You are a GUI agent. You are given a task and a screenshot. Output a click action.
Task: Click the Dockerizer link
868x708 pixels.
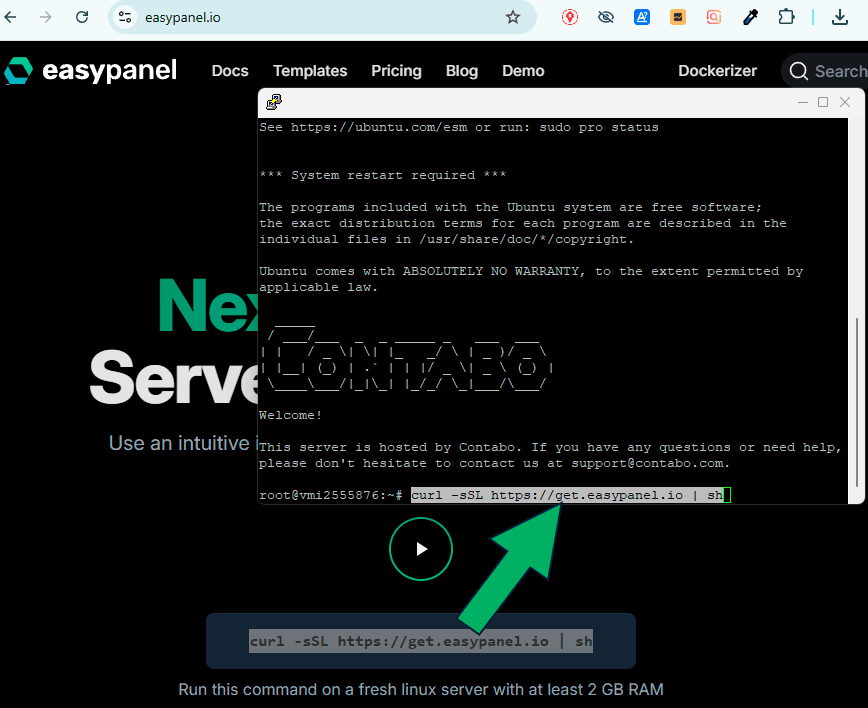tap(717, 71)
